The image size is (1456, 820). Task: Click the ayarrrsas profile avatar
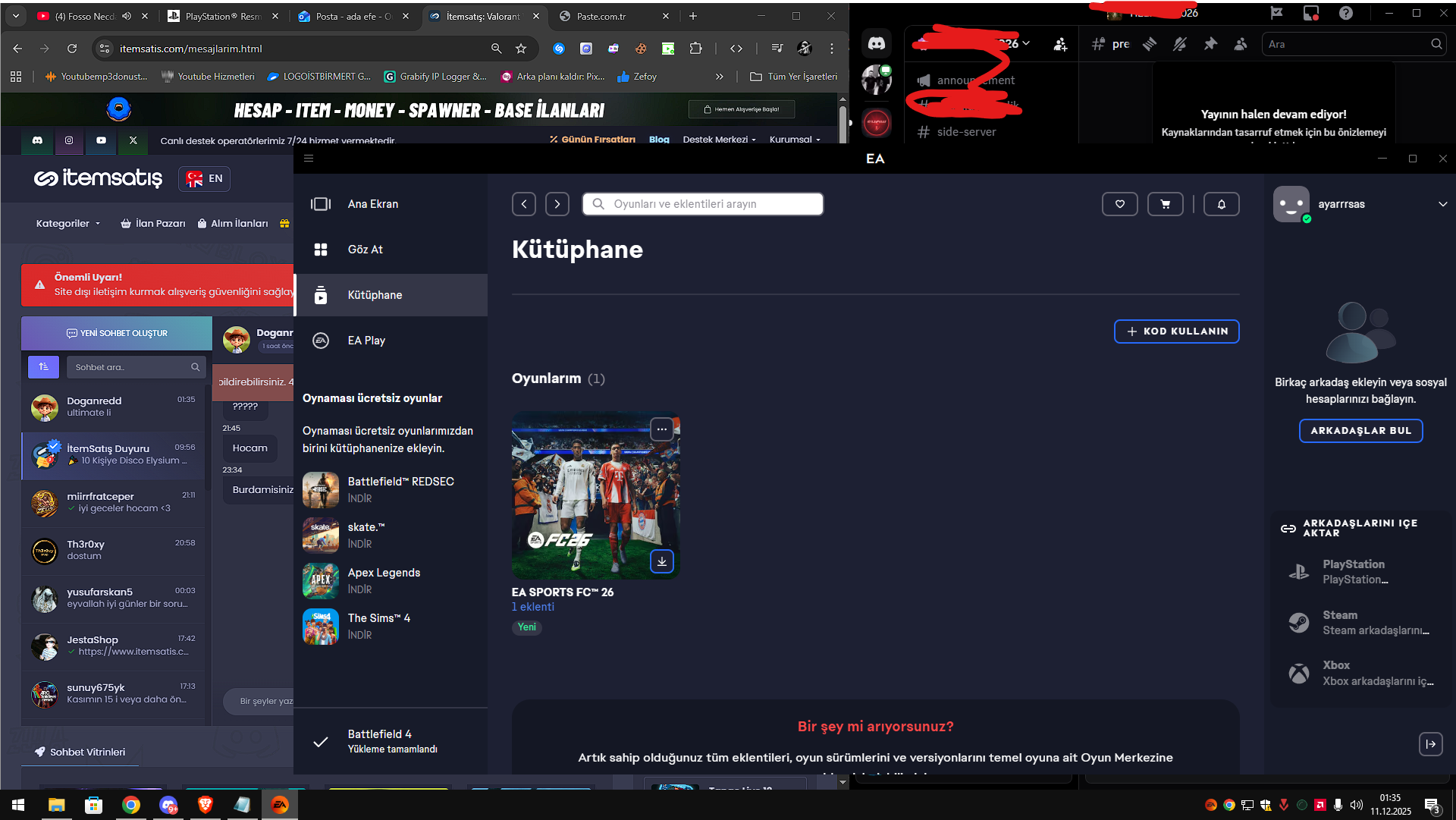1291,204
